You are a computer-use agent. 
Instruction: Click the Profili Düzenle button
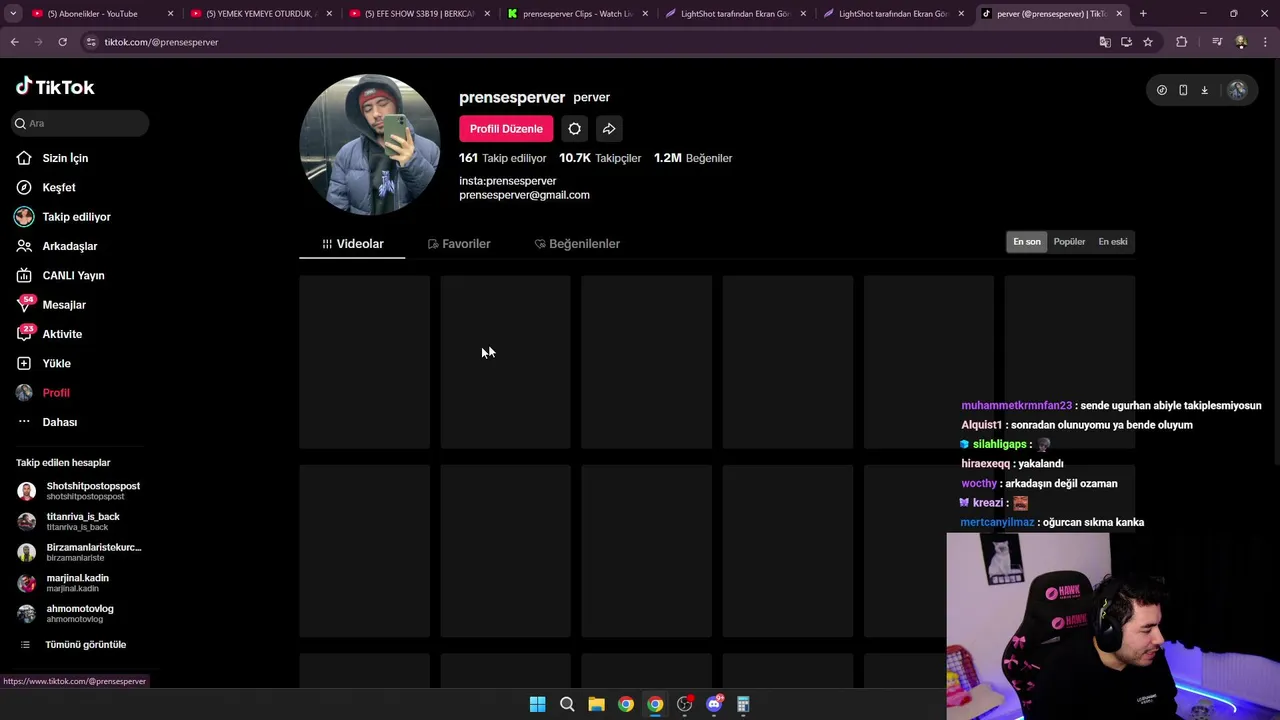click(506, 129)
